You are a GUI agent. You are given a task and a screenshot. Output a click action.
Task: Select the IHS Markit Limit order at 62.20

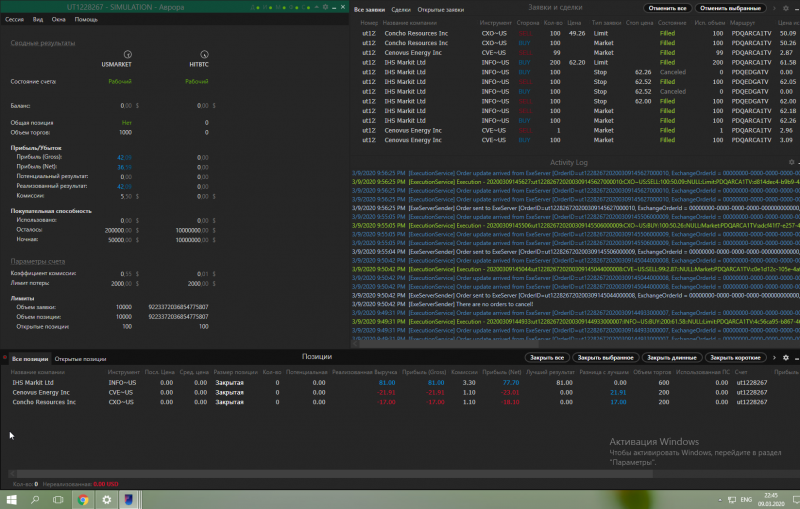(577, 62)
